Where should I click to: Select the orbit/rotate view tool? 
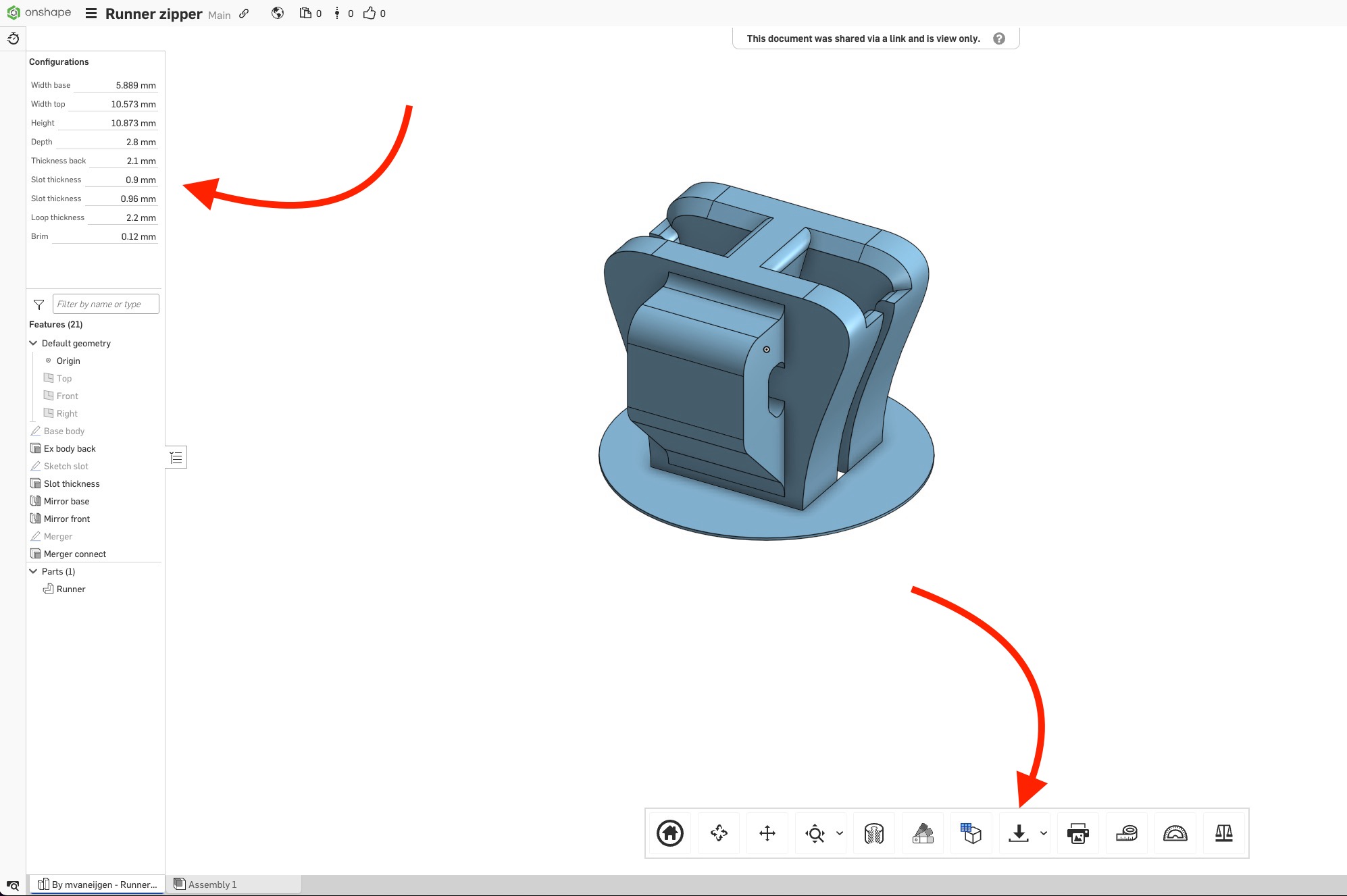click(x=719, y=833)
